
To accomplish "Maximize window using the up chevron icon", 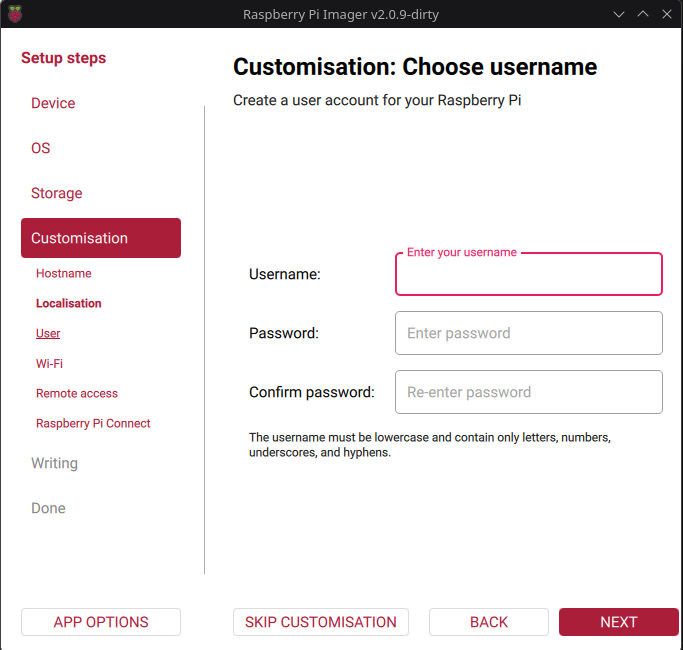I will [643, 14].
